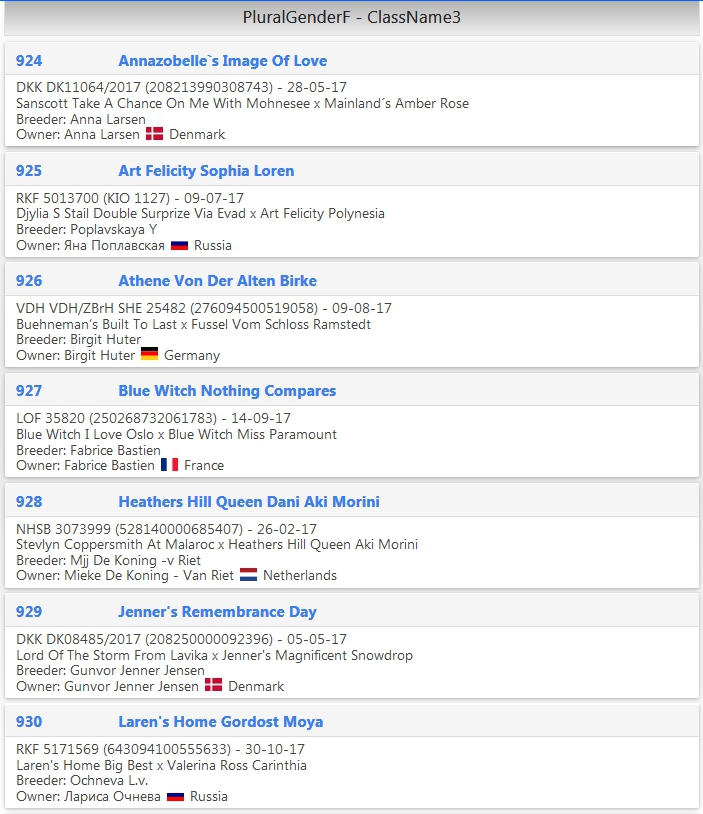The width and height of the screenshot is (703, 814).
Task: Open Art Felicity Sophia Loren entry
Action: tap(206, 171)
